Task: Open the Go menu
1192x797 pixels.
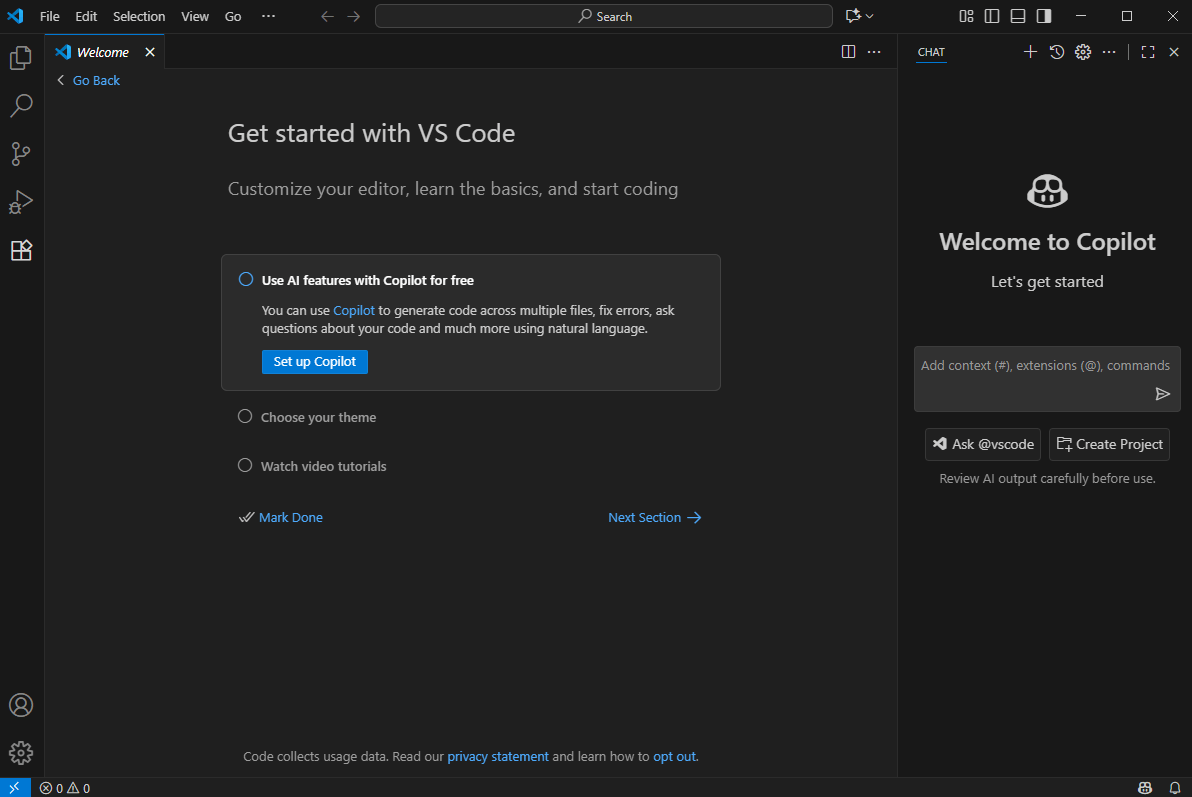Action: coord(233,16)
